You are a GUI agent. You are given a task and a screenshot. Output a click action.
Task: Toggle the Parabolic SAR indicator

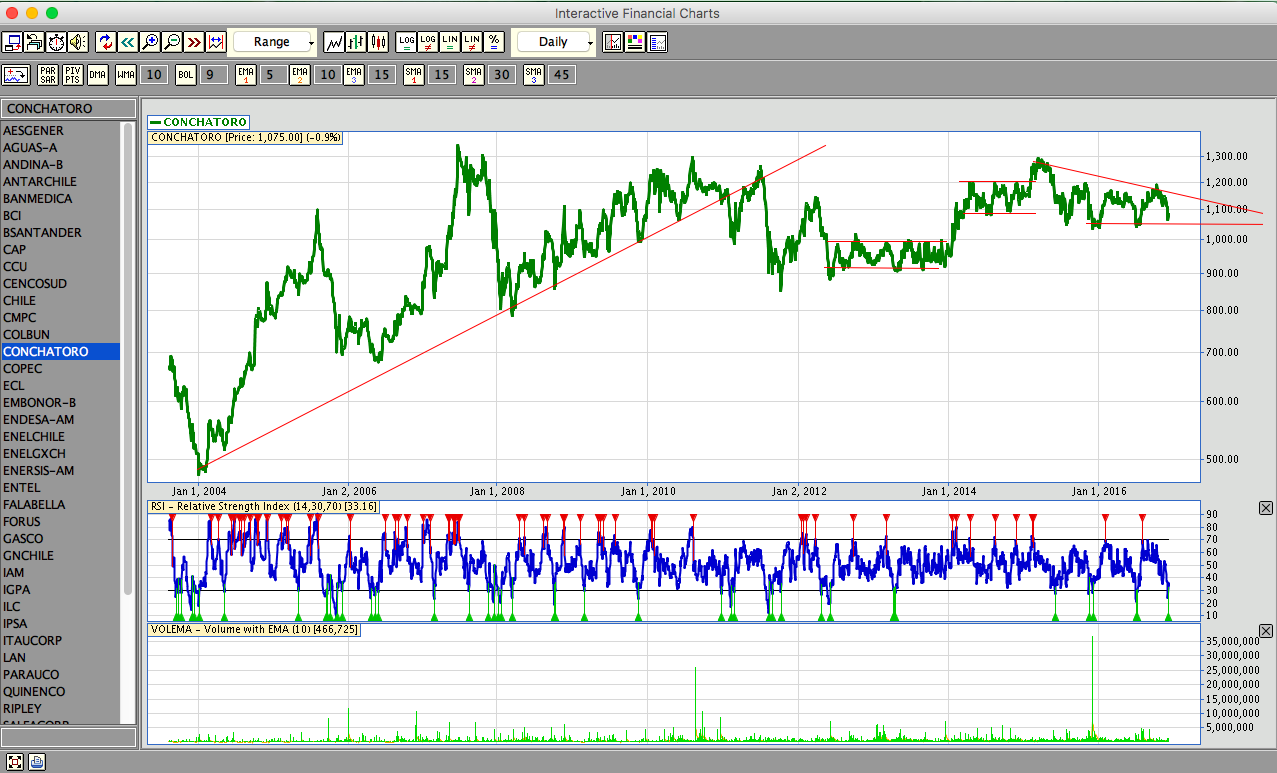click(x=48, y=75)
